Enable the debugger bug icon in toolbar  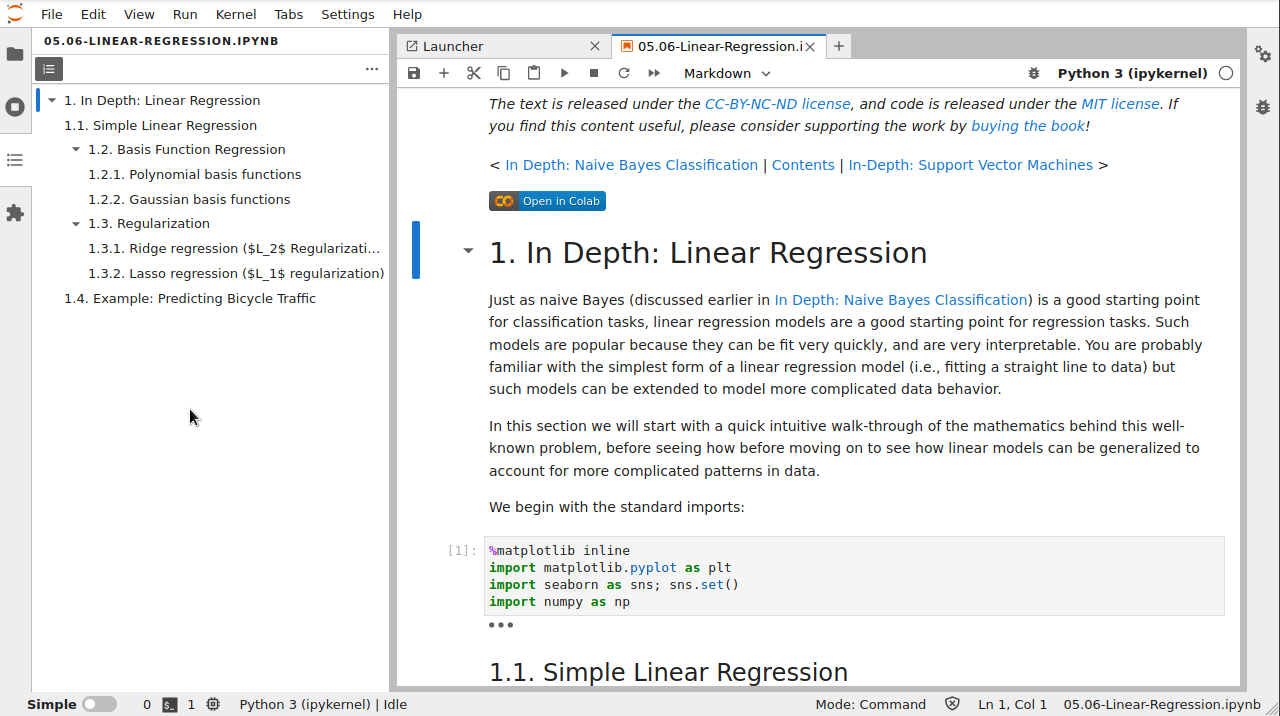pos(1033,73)
